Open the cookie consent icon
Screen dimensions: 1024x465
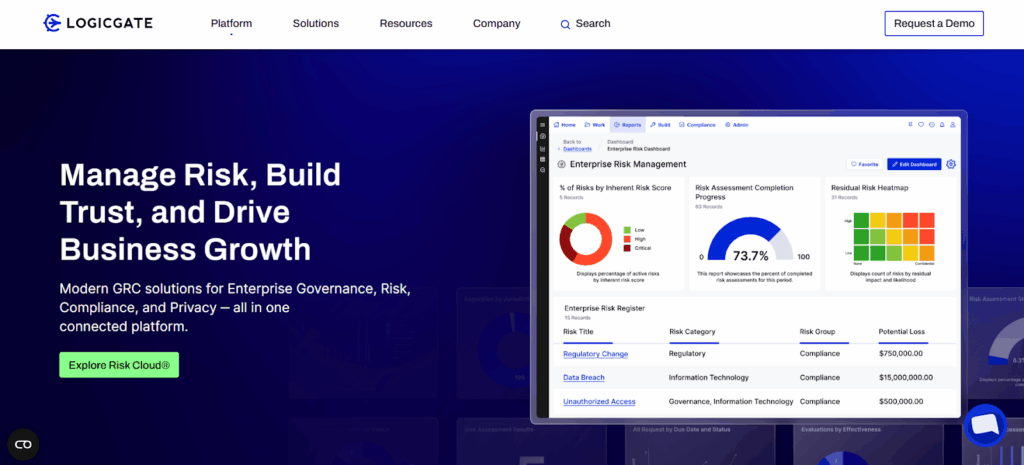pos(23,444)
